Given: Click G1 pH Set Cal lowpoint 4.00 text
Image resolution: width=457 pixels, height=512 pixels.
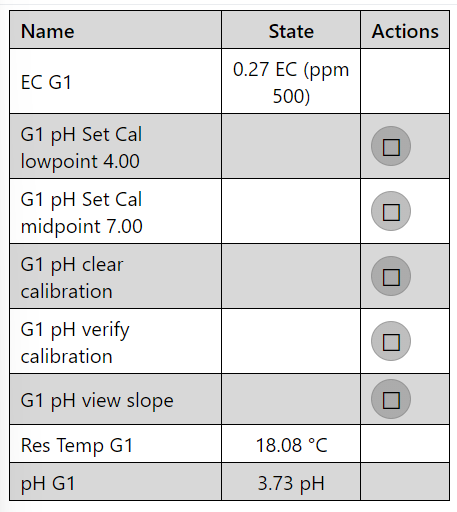Looking at the screenshot, I should click(x=81, y=148).
